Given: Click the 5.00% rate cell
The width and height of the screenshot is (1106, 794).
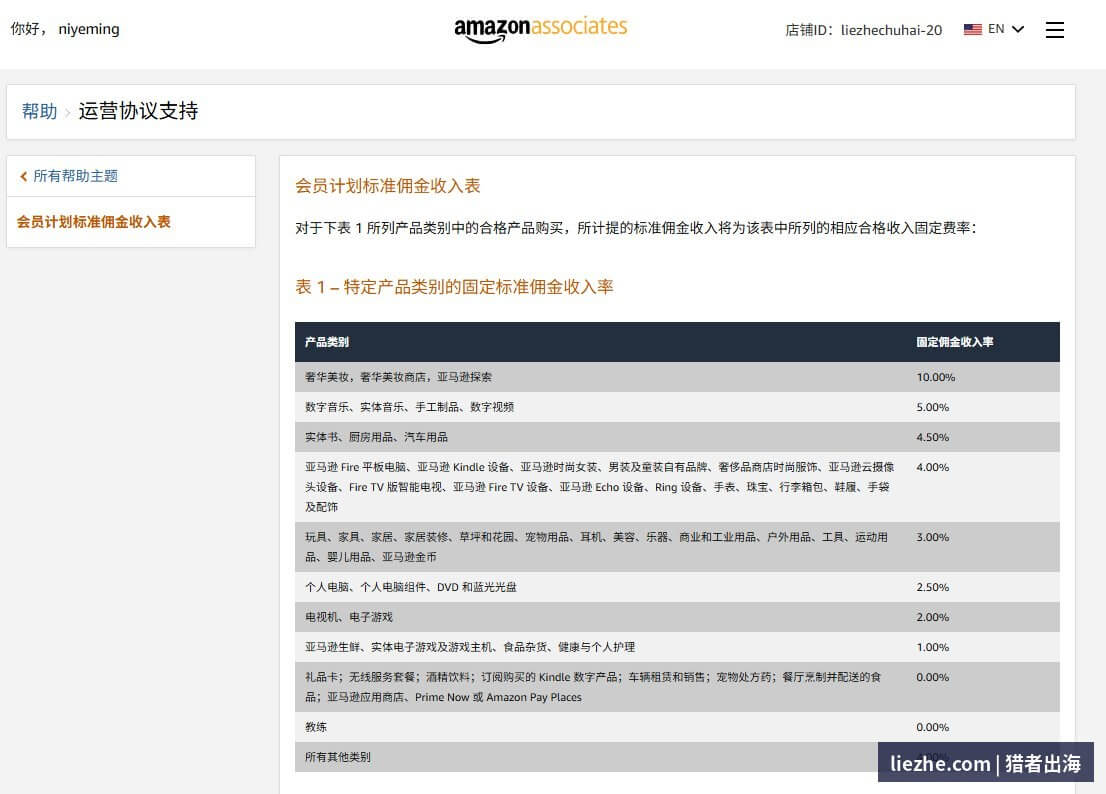Looking at the screenshot, I should tap(932, 407).
